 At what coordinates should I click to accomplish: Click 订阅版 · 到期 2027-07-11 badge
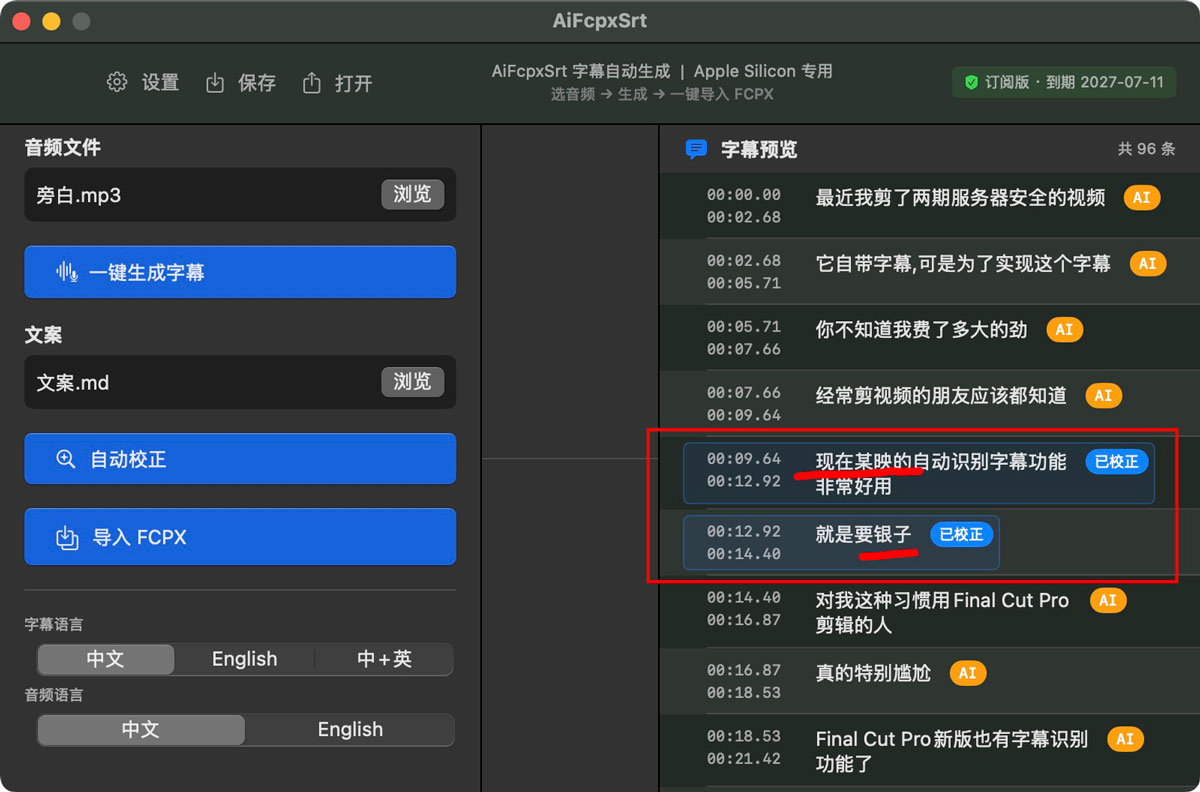1064,82
